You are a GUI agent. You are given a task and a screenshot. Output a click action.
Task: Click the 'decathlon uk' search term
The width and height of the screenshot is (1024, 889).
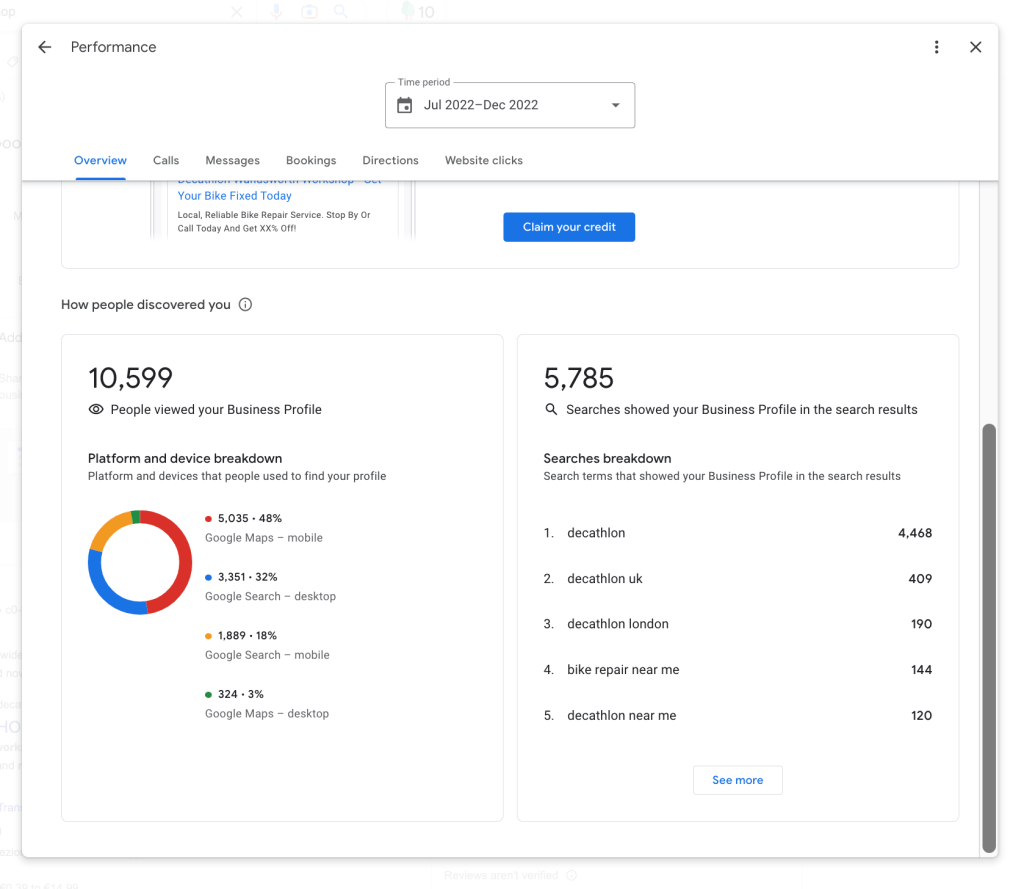605,579
